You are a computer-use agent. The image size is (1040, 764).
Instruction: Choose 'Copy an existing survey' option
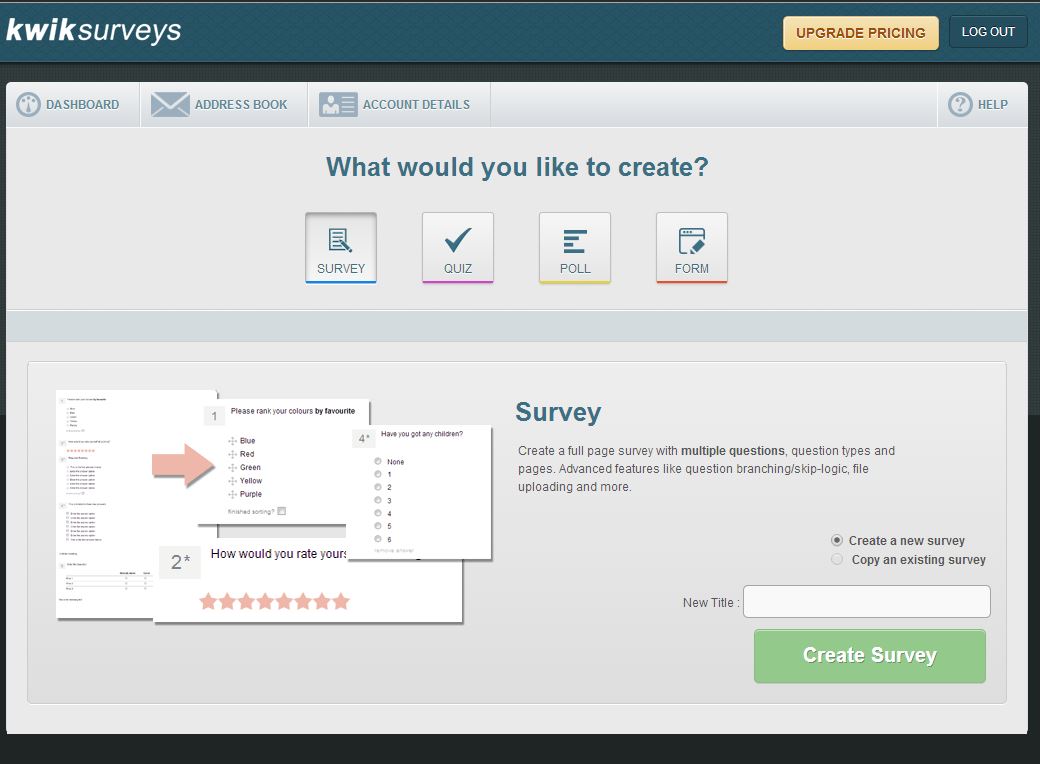coord(837,560)
